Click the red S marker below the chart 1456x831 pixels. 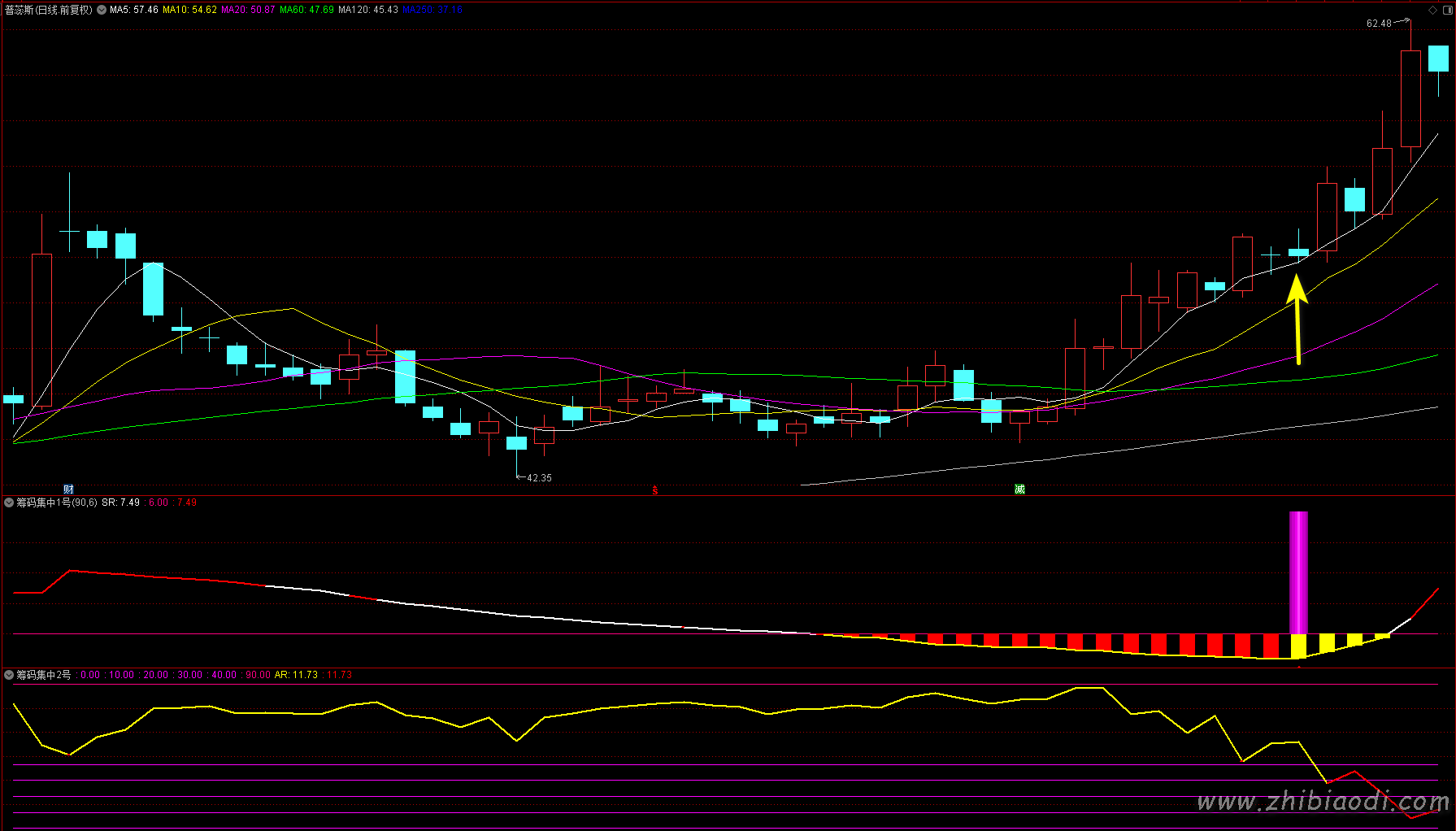pos(655,490)
